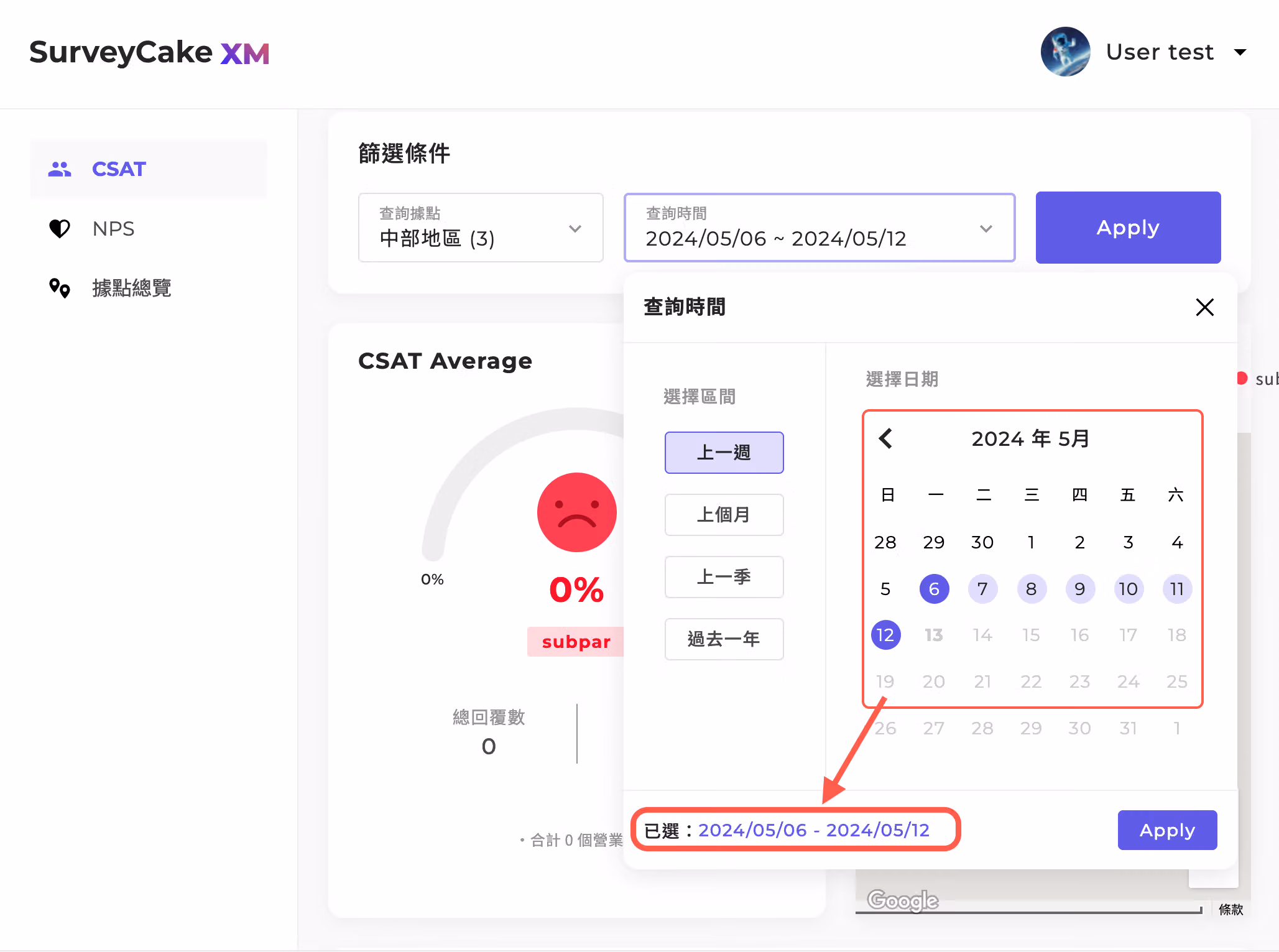Click the 據點總覽 map pin icon
Viewport: 1279px width, 952px height.
[x=60, y=288]
